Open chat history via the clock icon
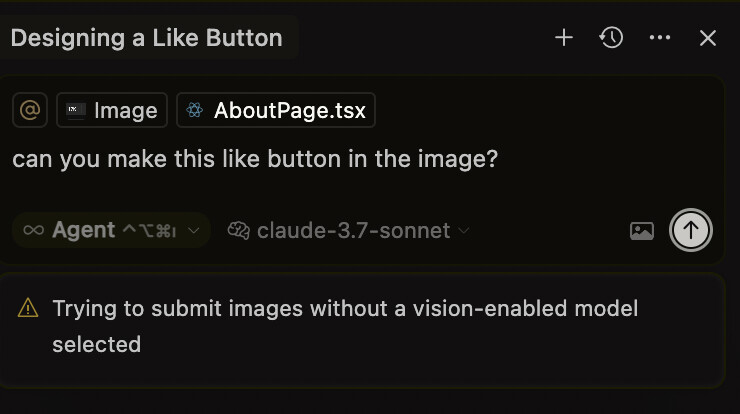 pyautogui.click(x=611, y=38)
